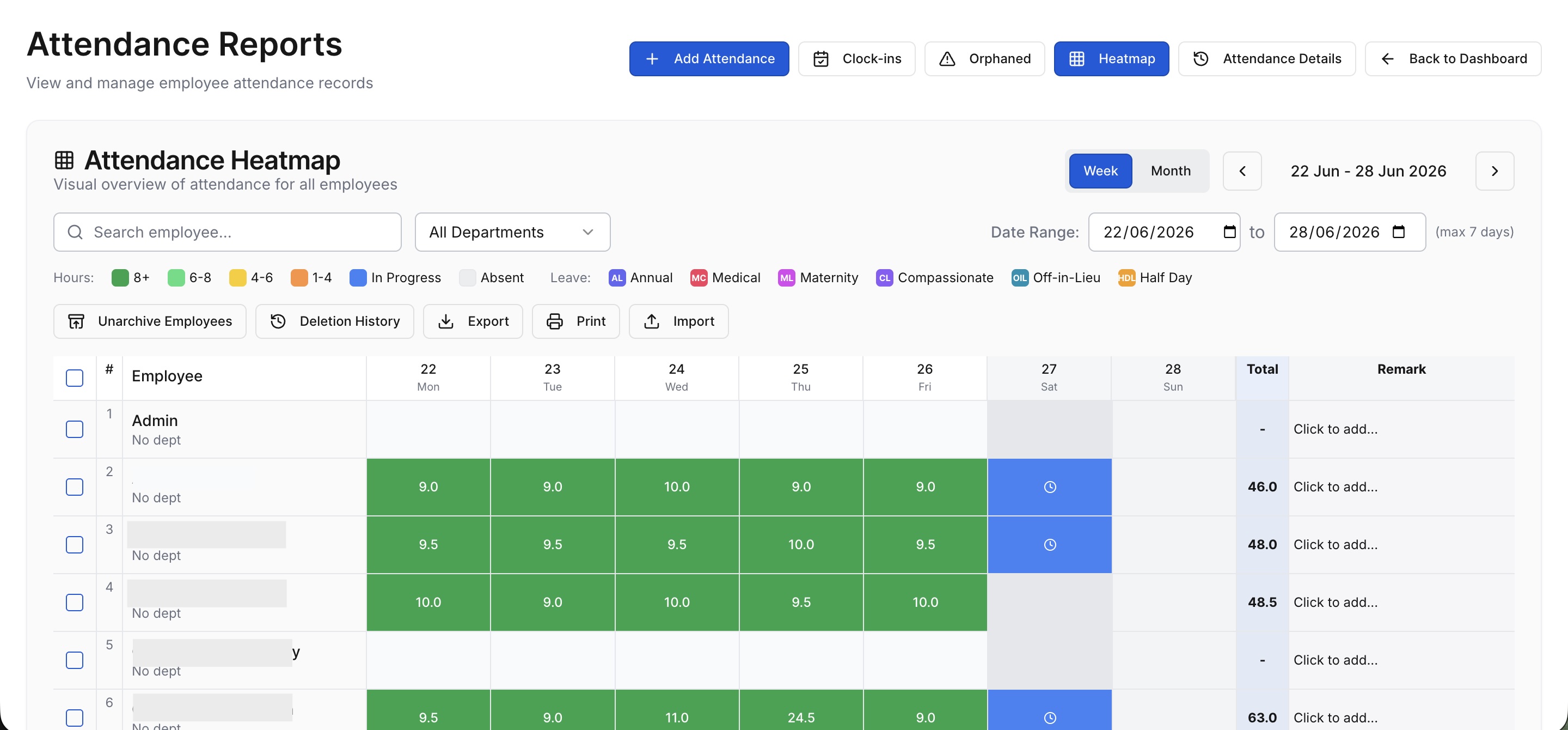Click the Attendance Heatmap grid title icon

click(x=64, y=160)
